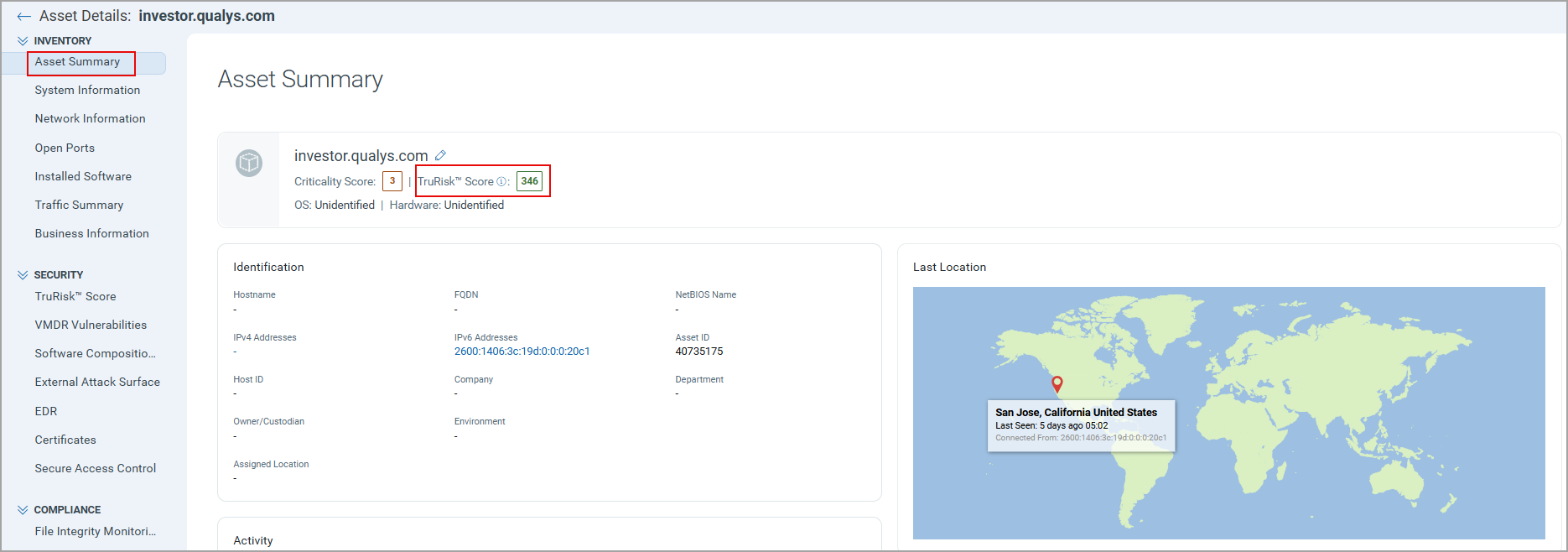The image size is (1568, 552).
Task: Collapse the INVENTORY section
Action: point(23,40)
